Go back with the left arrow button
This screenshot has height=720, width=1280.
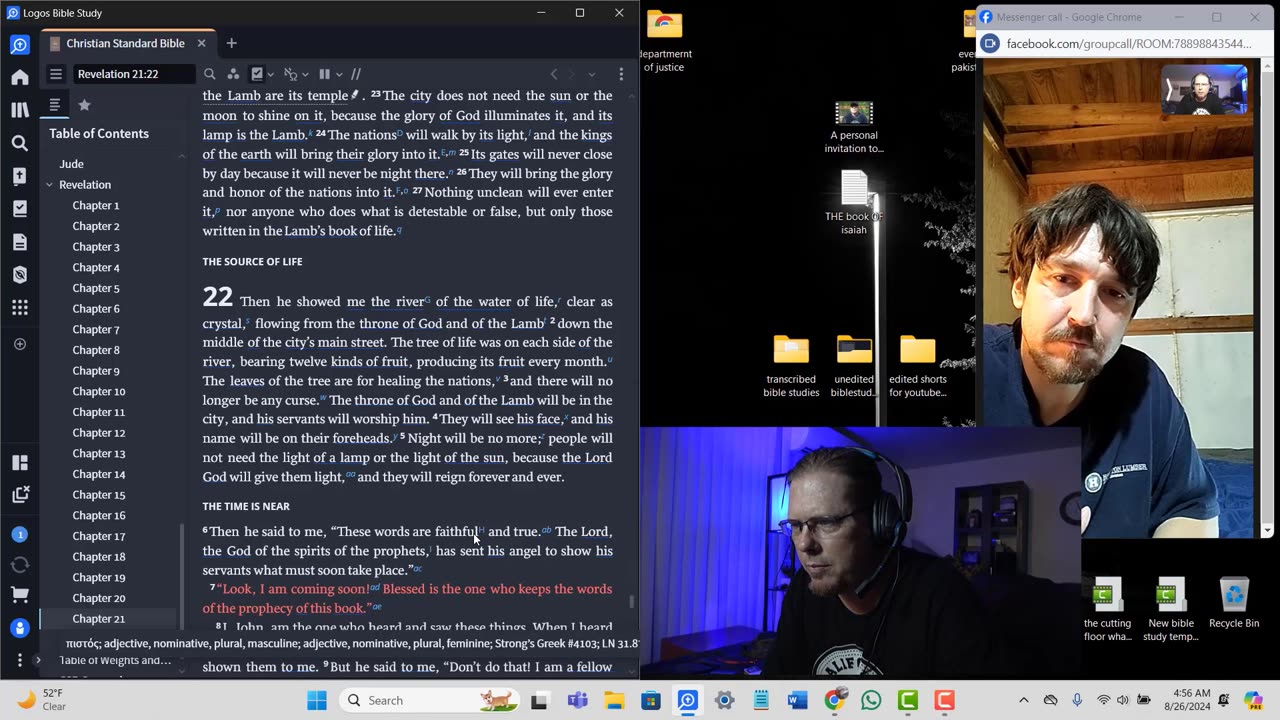554,74
